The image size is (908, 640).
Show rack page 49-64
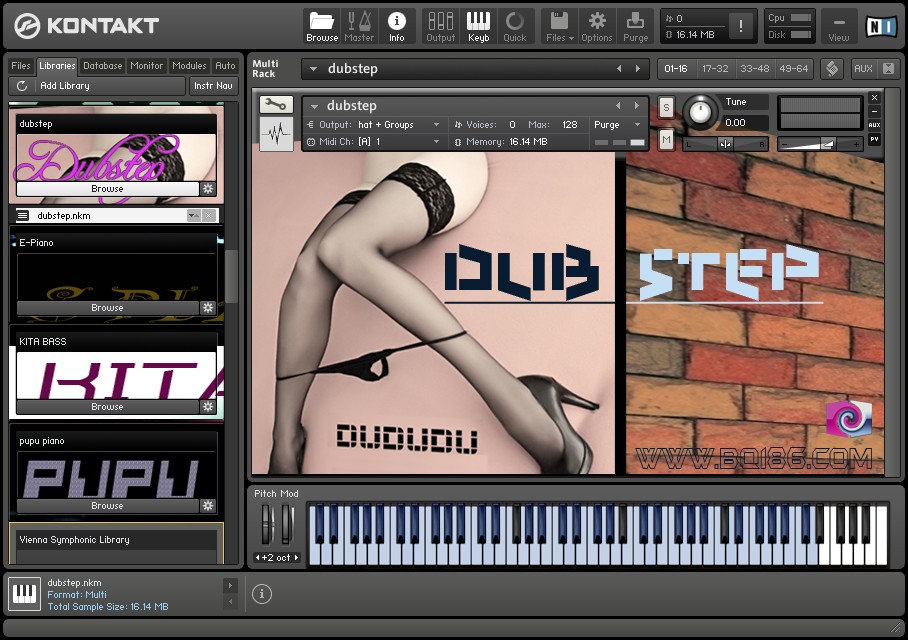pyautogui.click(x=793, y=69)
